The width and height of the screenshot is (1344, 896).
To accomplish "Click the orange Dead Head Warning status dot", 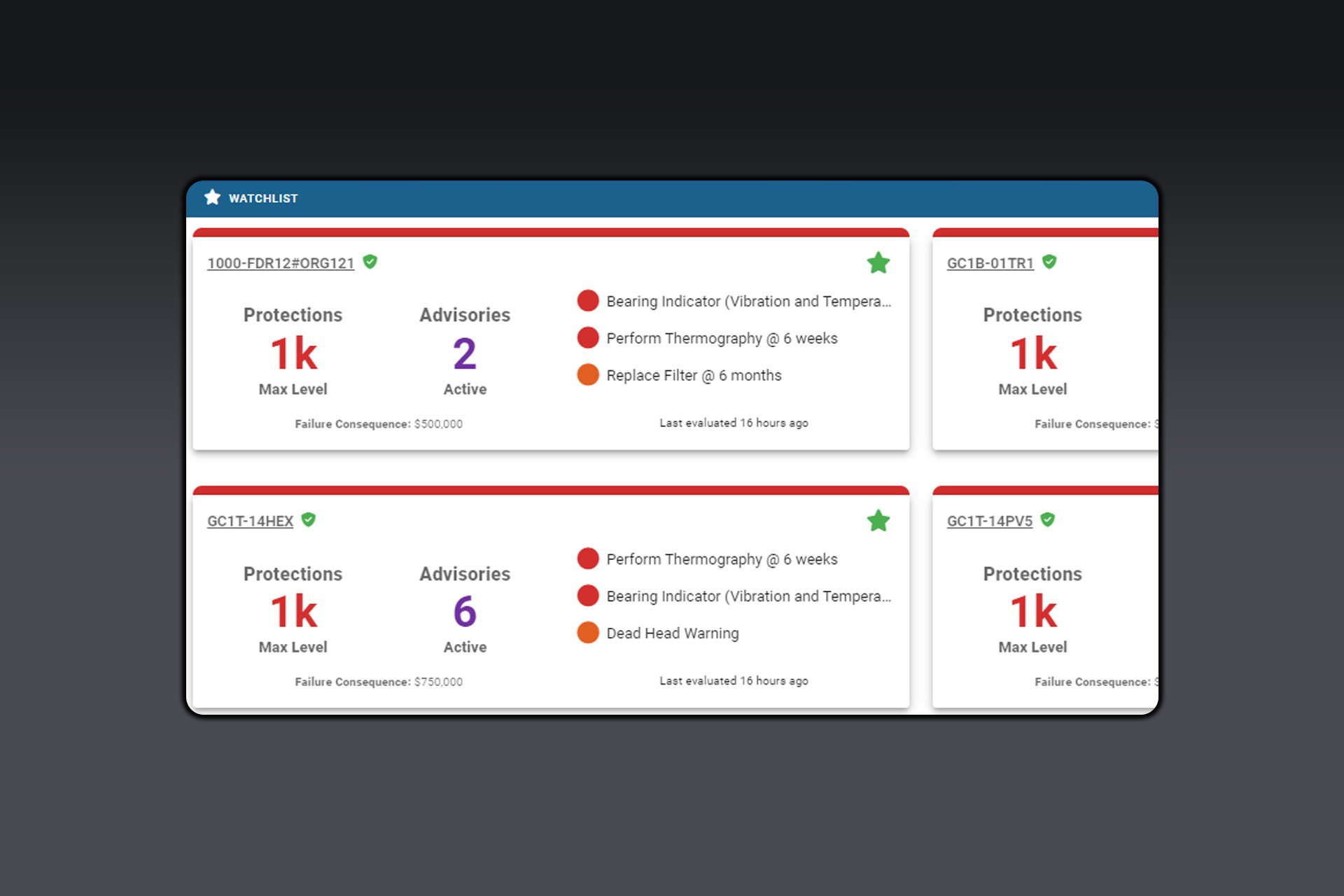I will [588, 633].
